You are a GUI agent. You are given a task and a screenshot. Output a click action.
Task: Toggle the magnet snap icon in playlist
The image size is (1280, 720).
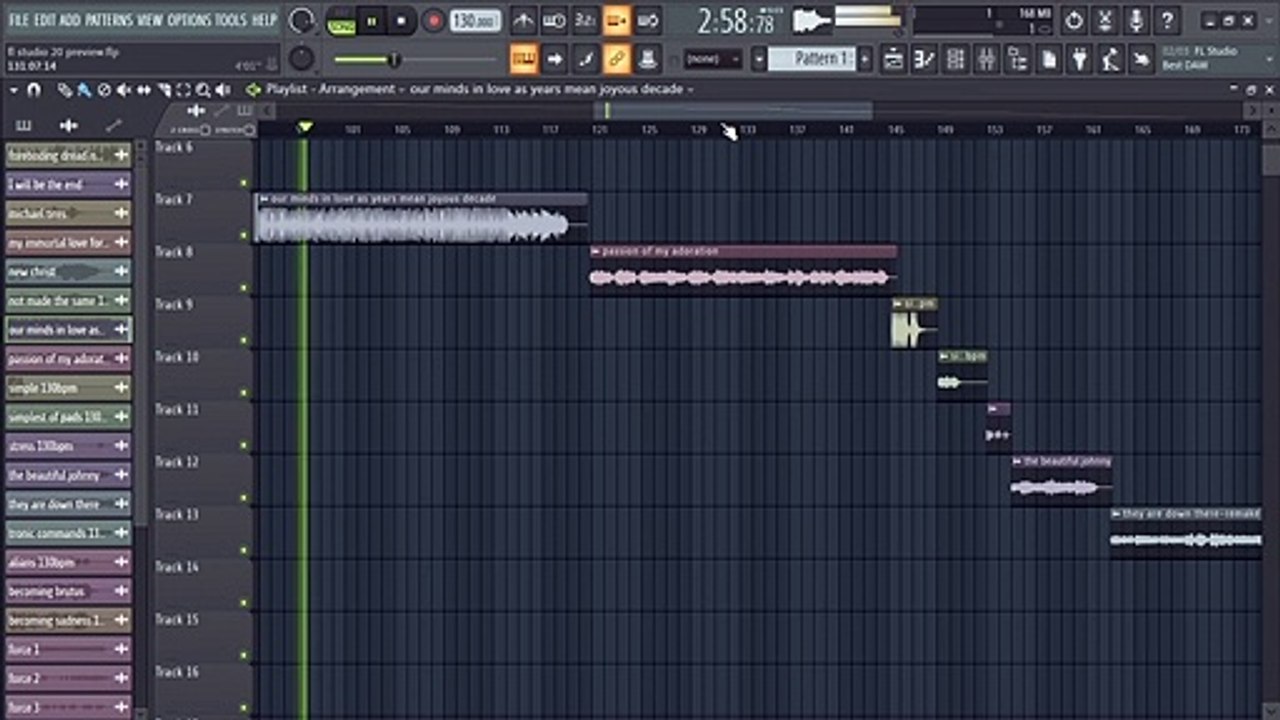tap(33, 90)
